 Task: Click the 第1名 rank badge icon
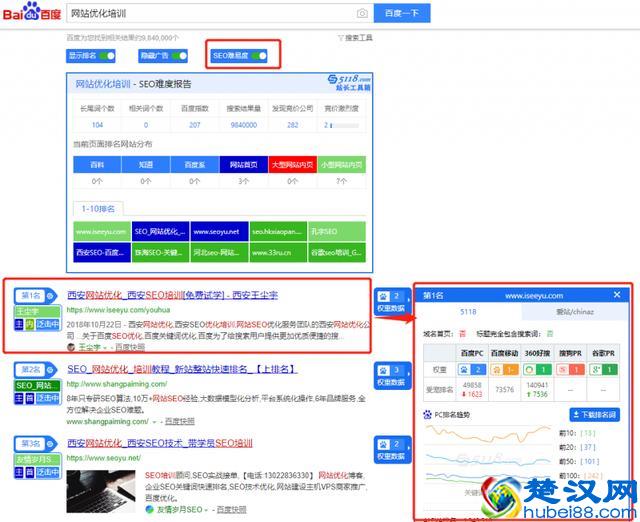tap(50, 295)
